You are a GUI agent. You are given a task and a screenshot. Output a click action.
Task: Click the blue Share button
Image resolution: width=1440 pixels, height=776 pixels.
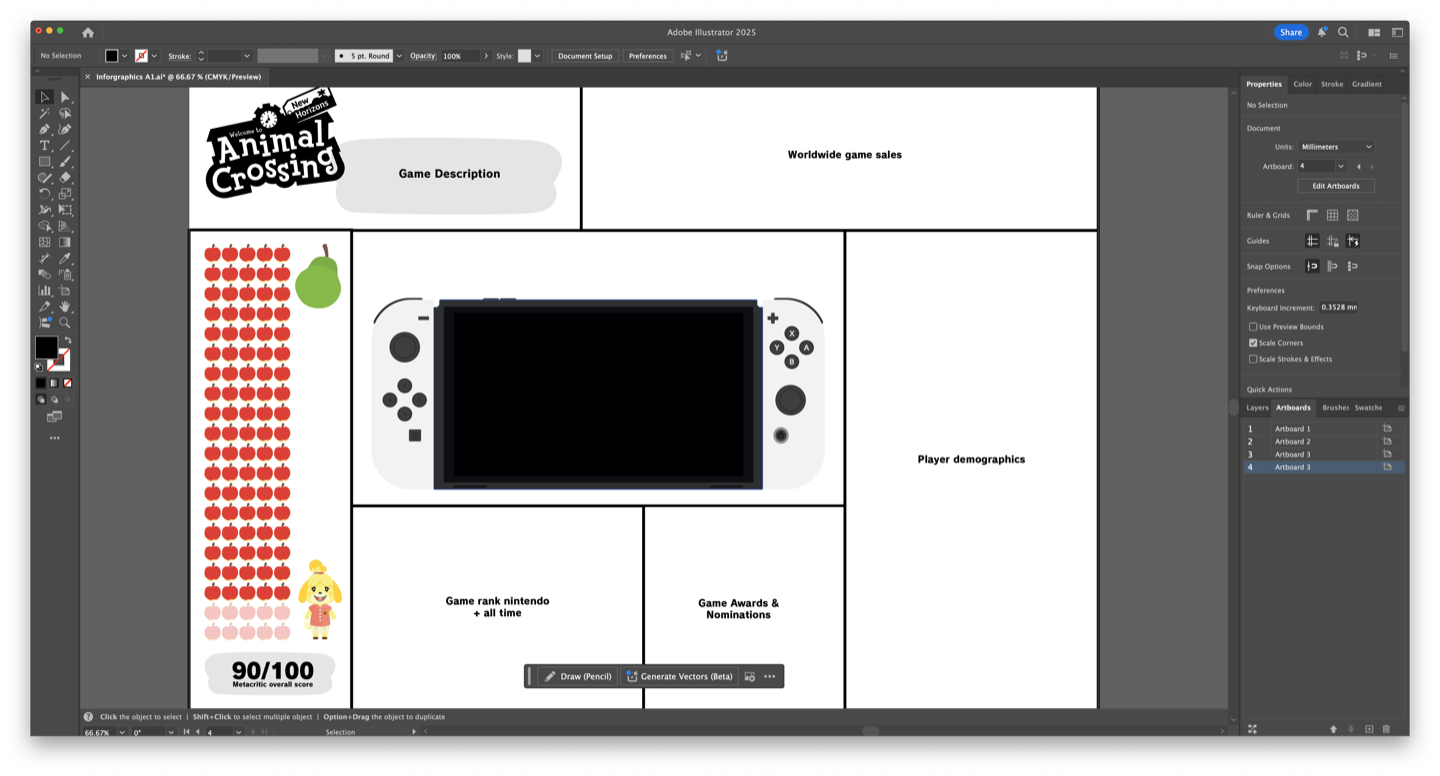pyautogui.click(x=1291, y=32)
